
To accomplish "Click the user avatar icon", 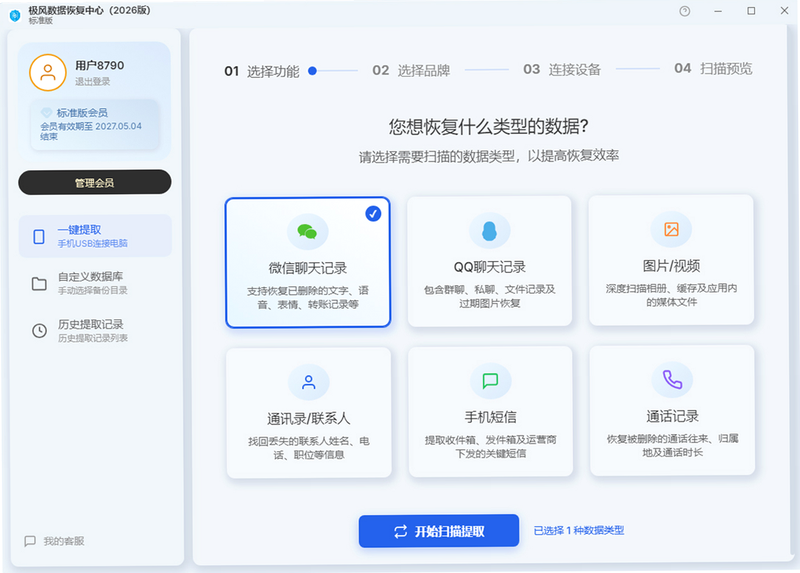I will (47, 72).
